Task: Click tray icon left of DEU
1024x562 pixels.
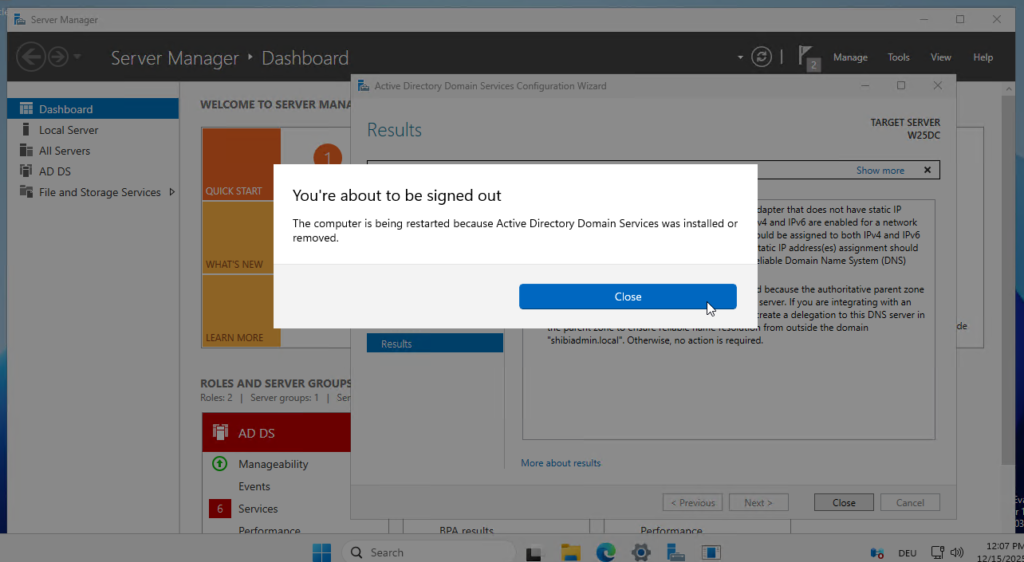Action: (x=877, y=553)
